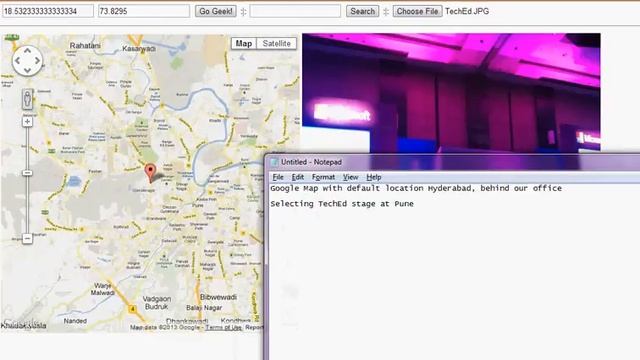Screen dimensions: 640x360
Task: Click the Notepad title bar icon
Action: (274, 162)
